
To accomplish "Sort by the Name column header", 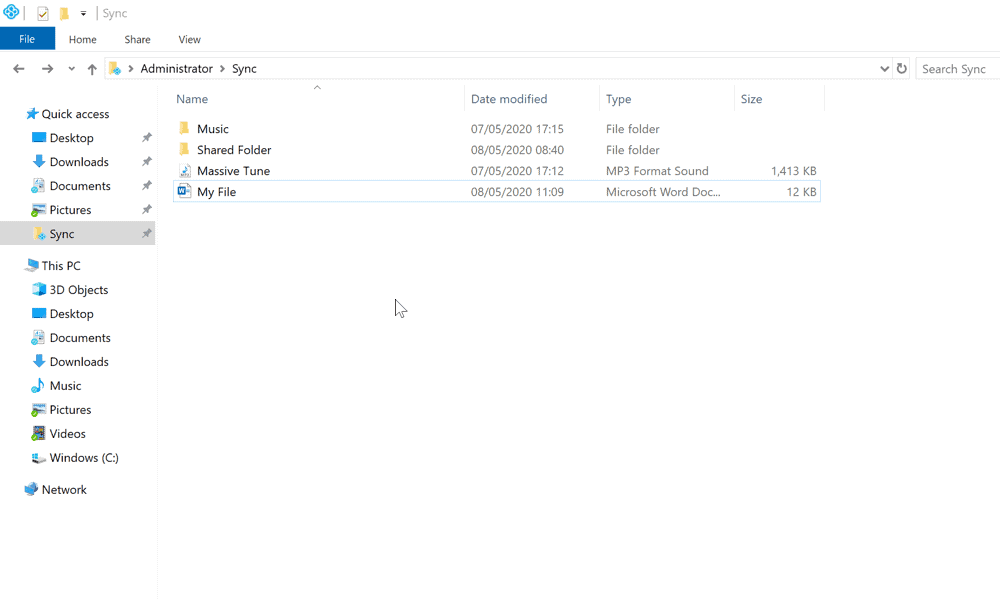I will coord(192,99).
